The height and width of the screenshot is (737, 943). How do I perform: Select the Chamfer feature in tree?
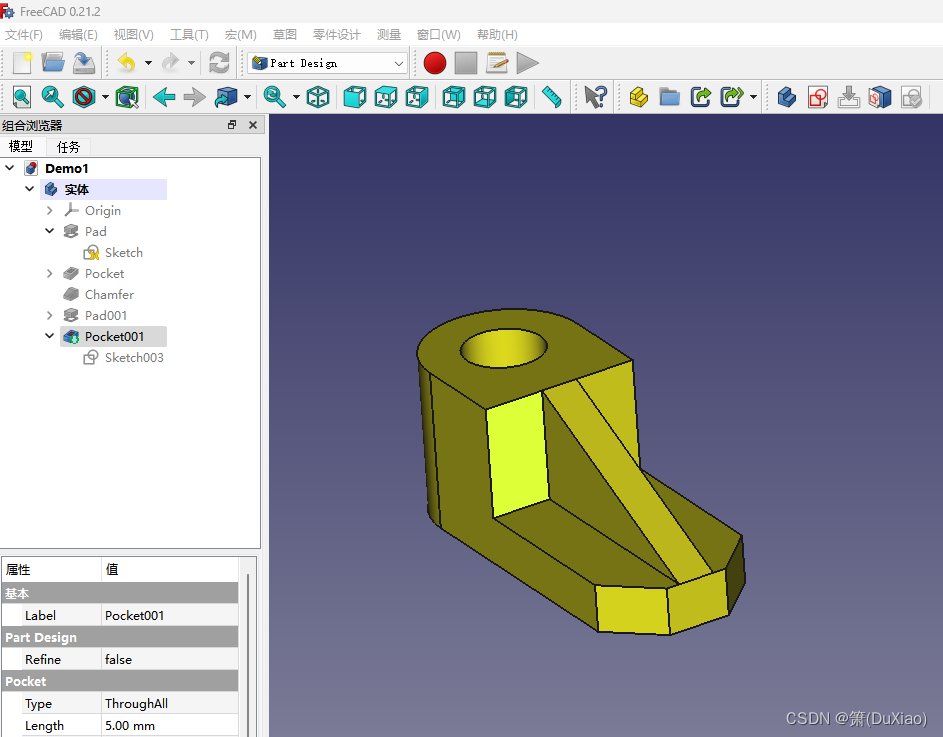[x=109, y=294]
